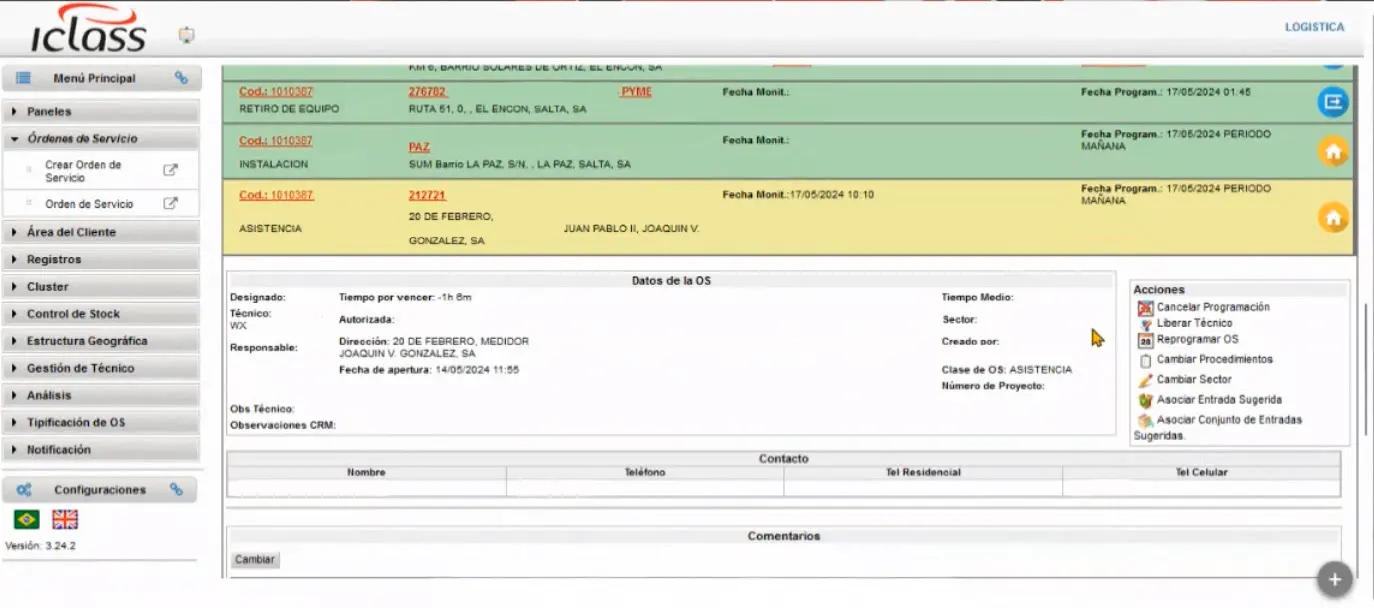This screenshot has height=608, width=1374.
Task: Click Reprogramar OS action
Action: (1197, 339)
